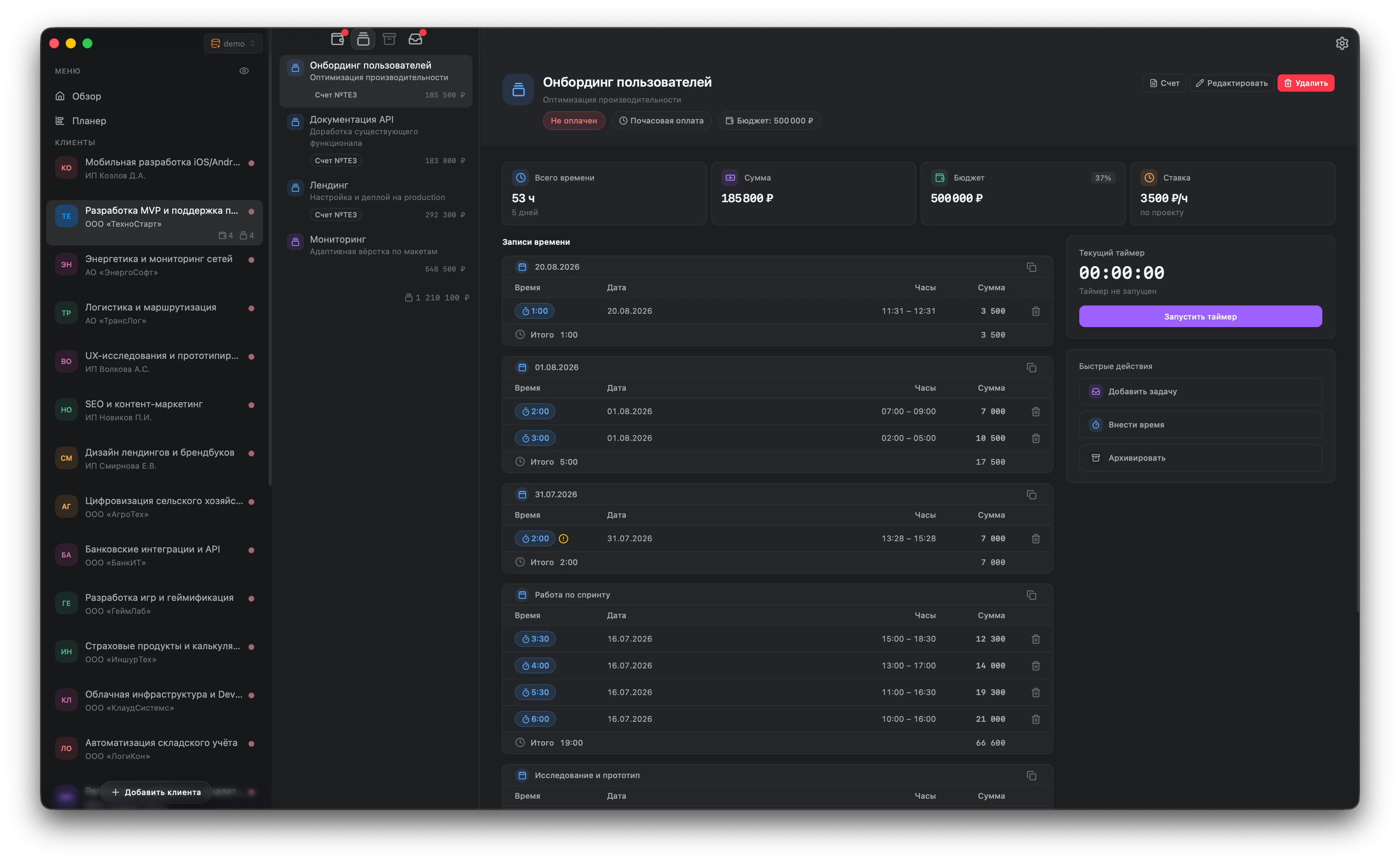Add a new client with Добавить клиента
The image size is (1400, 863).
(156, 792)
